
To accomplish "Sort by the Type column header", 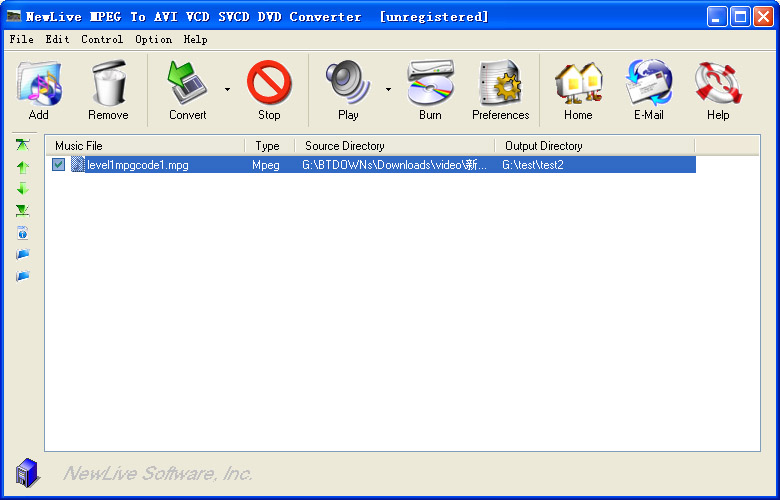I will 270,146.
